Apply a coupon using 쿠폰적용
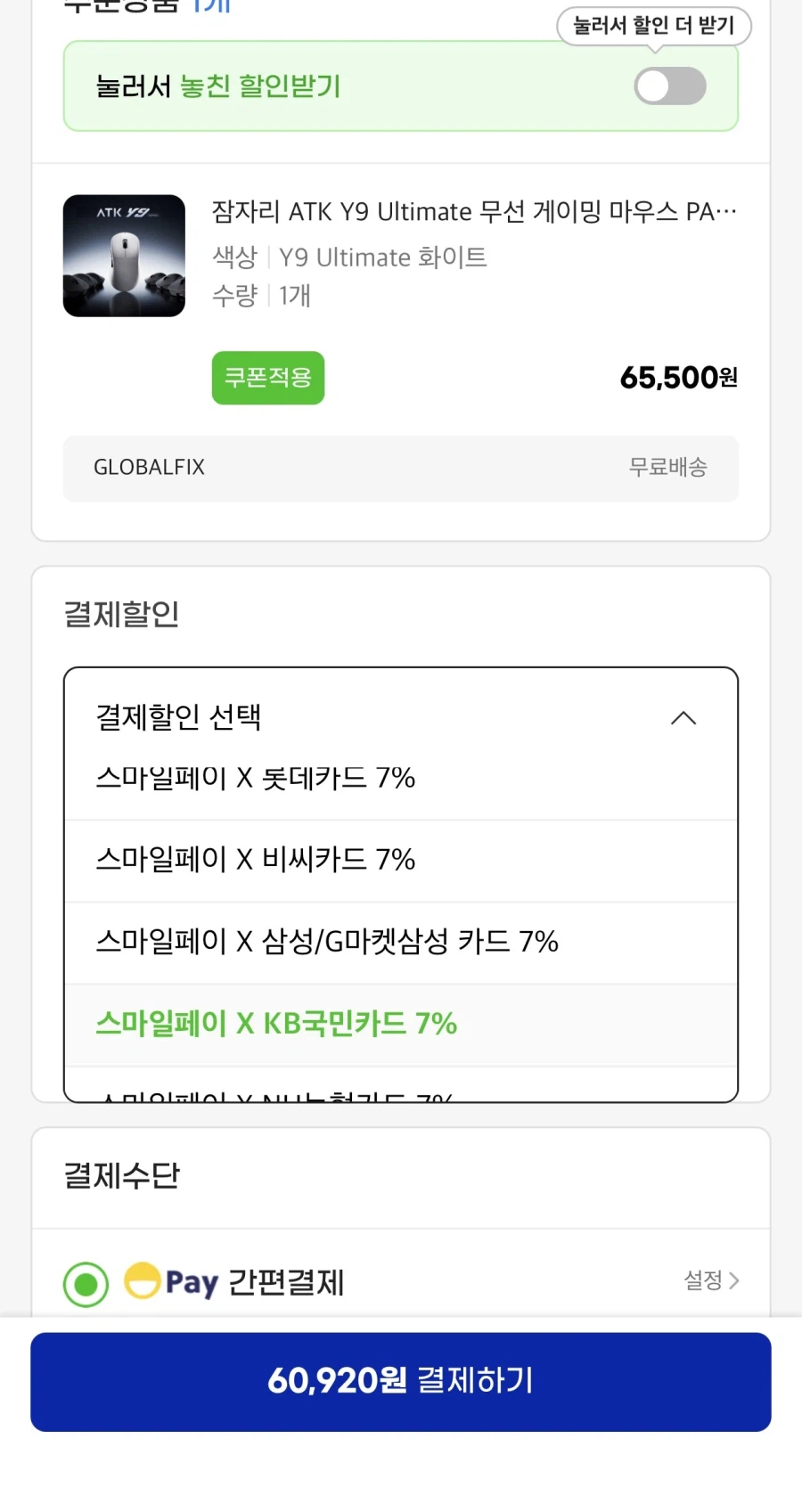This screenshot has width=802, height=1512. 267,378
